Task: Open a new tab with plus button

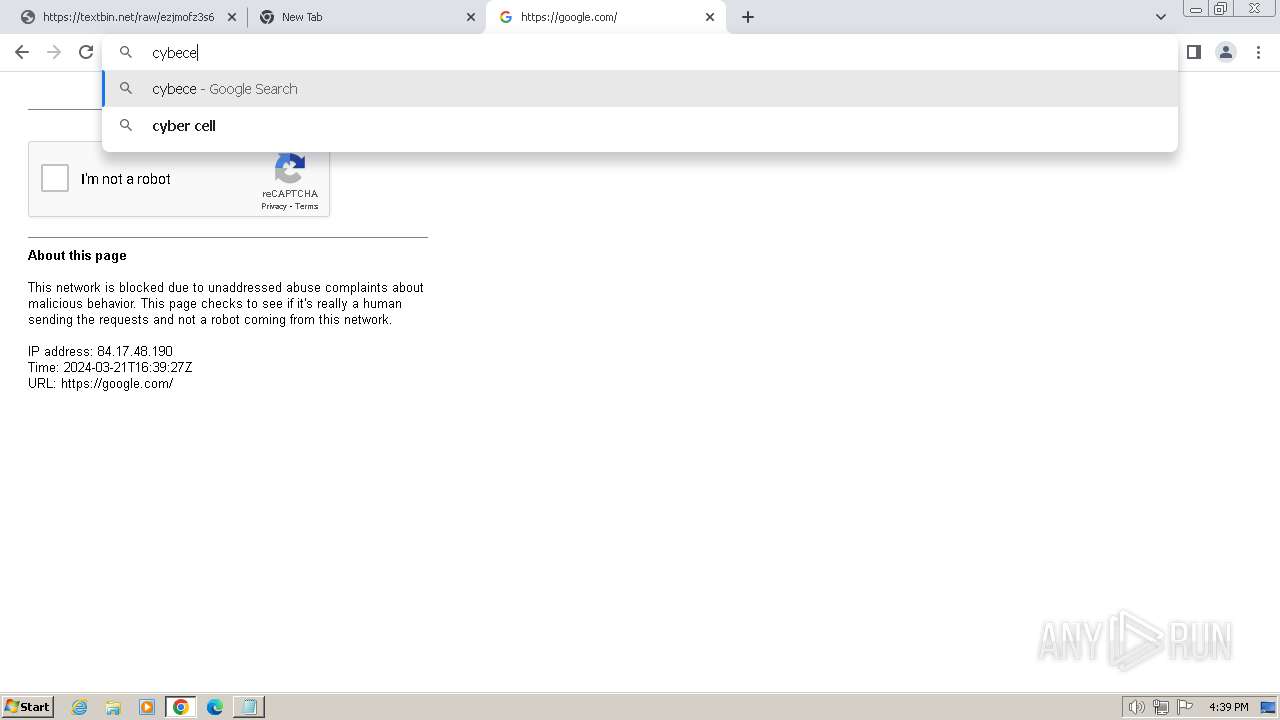Action: 748,17
